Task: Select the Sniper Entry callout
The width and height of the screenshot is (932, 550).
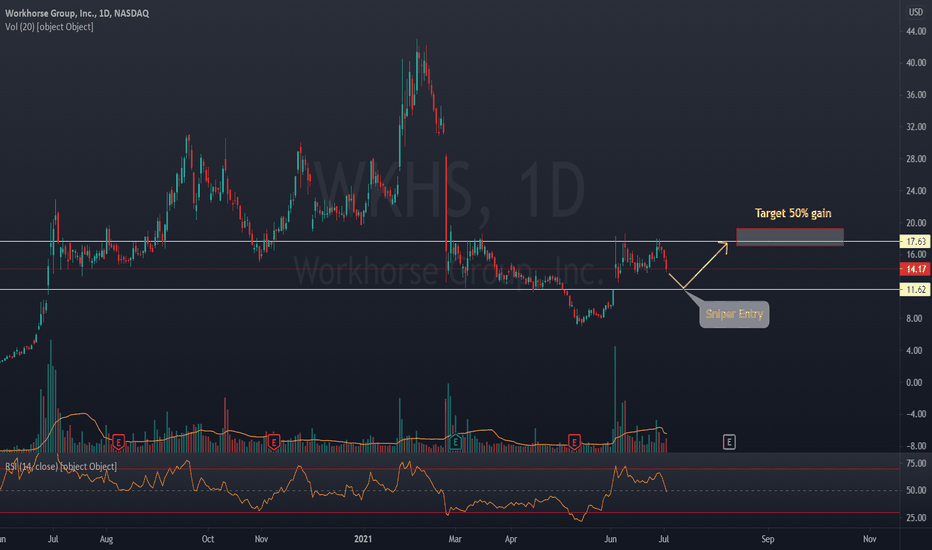Action: (x=734, y=314)
